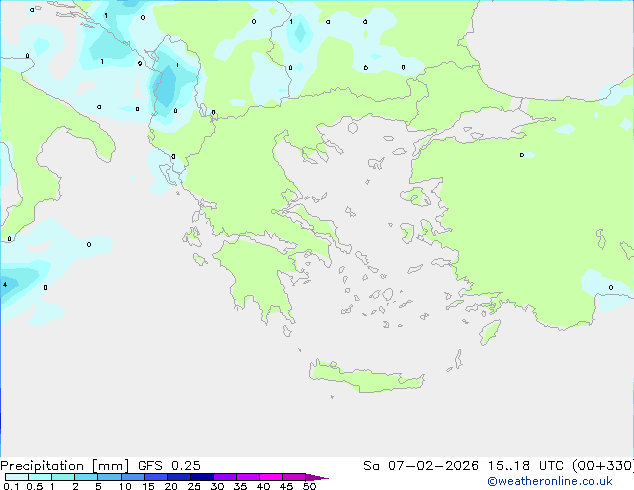Click the '40' legend scale label

tap(263, 486)
